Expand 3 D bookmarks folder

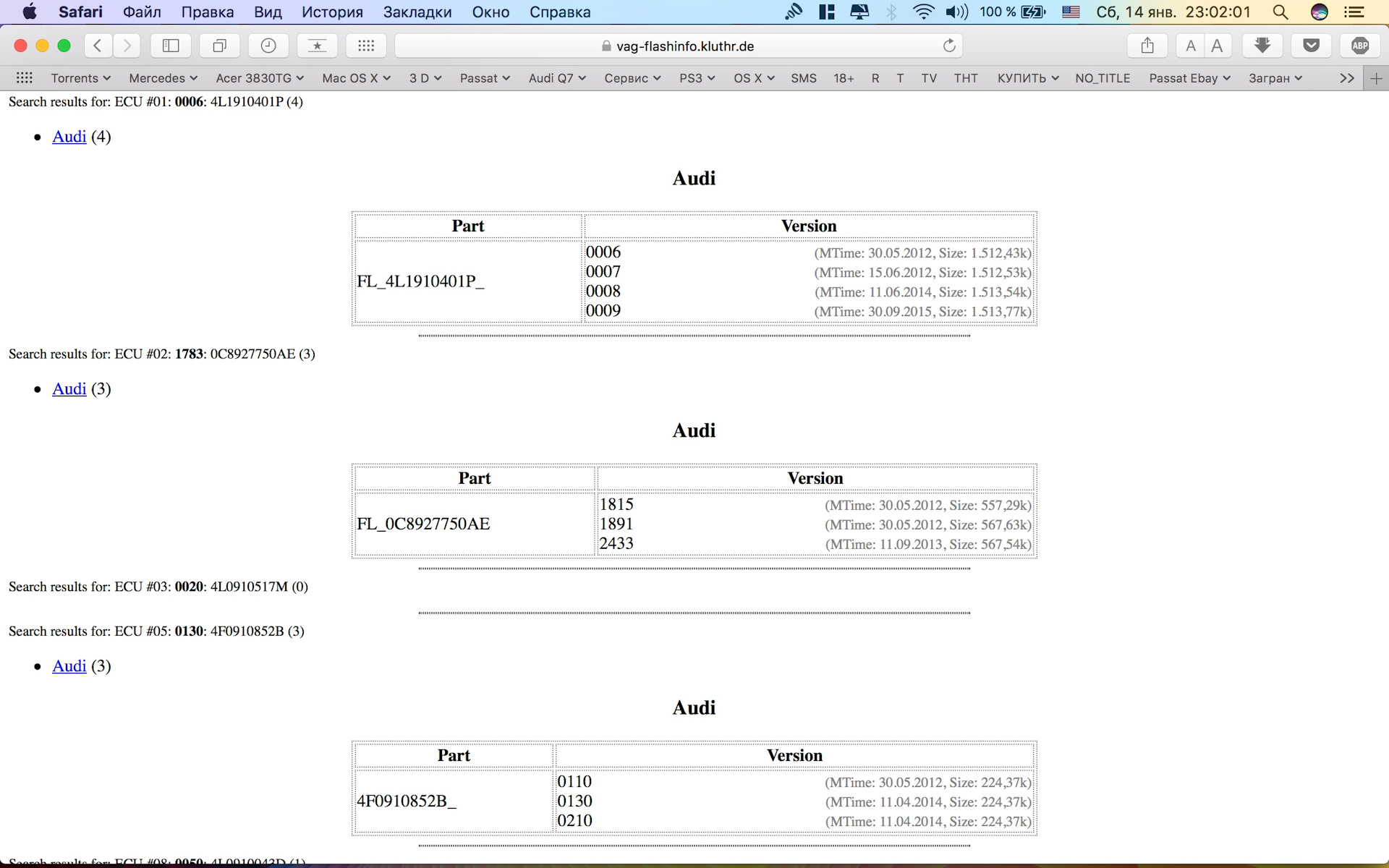click(425, 78)
